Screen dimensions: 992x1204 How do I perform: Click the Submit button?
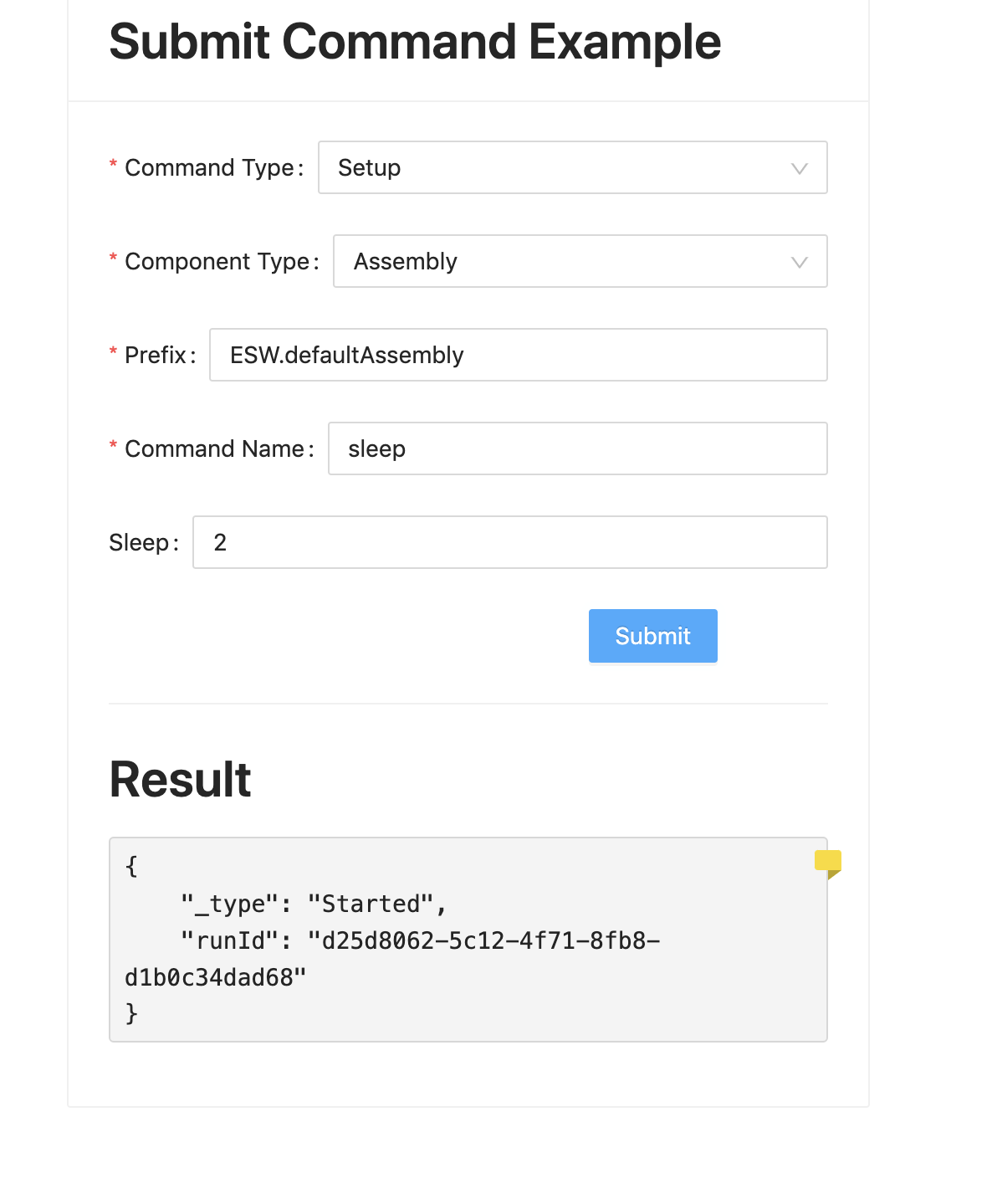point(653,636)
